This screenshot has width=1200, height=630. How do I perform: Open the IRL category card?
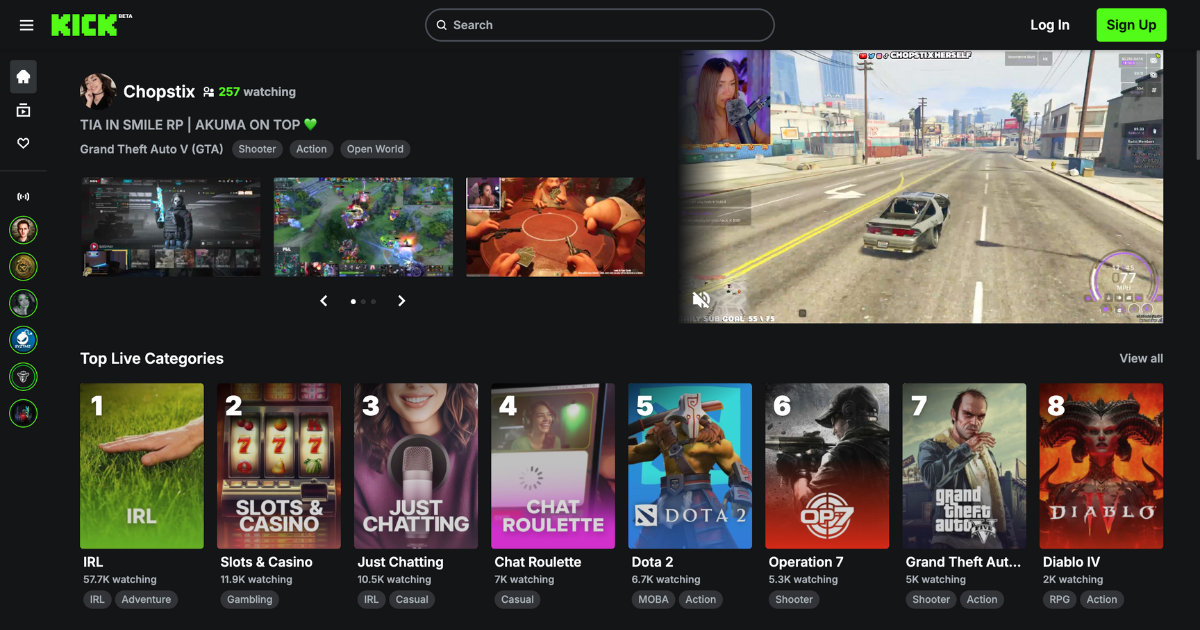coord(142,466)
